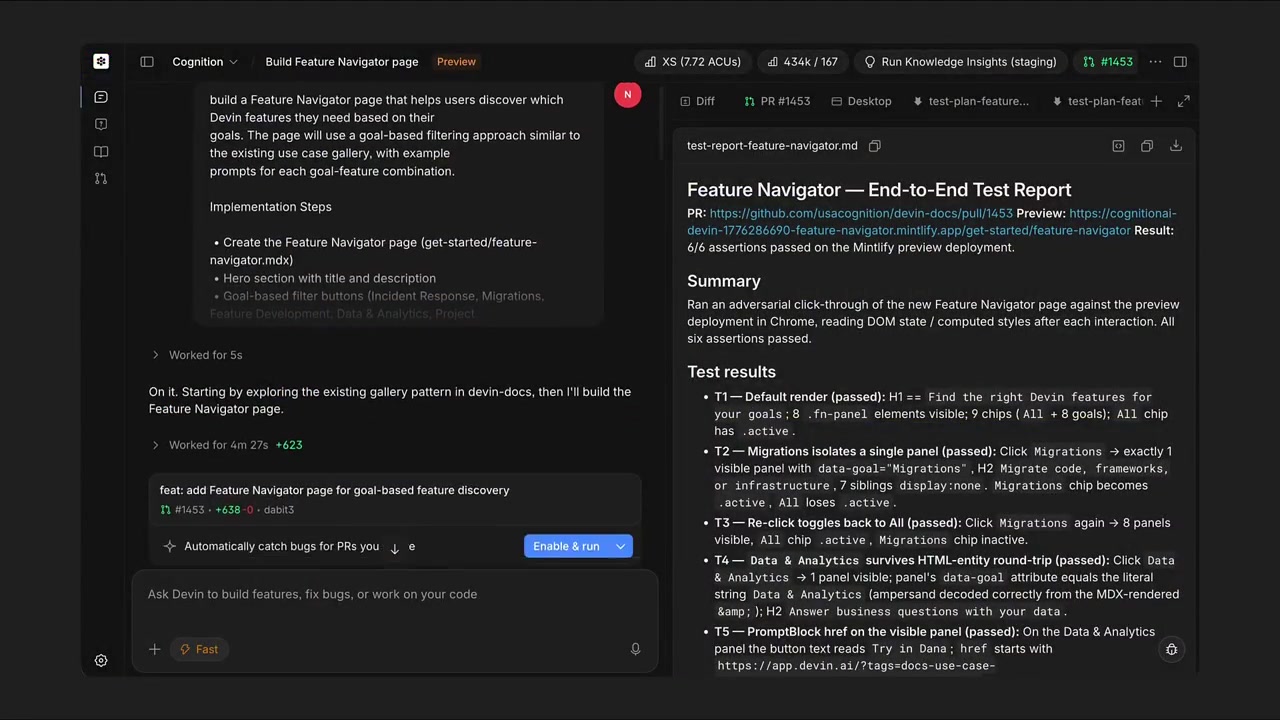Open the question-mark bubble sidebar icon
This screenshot has width=1280, height=720.
click(101, 124)
